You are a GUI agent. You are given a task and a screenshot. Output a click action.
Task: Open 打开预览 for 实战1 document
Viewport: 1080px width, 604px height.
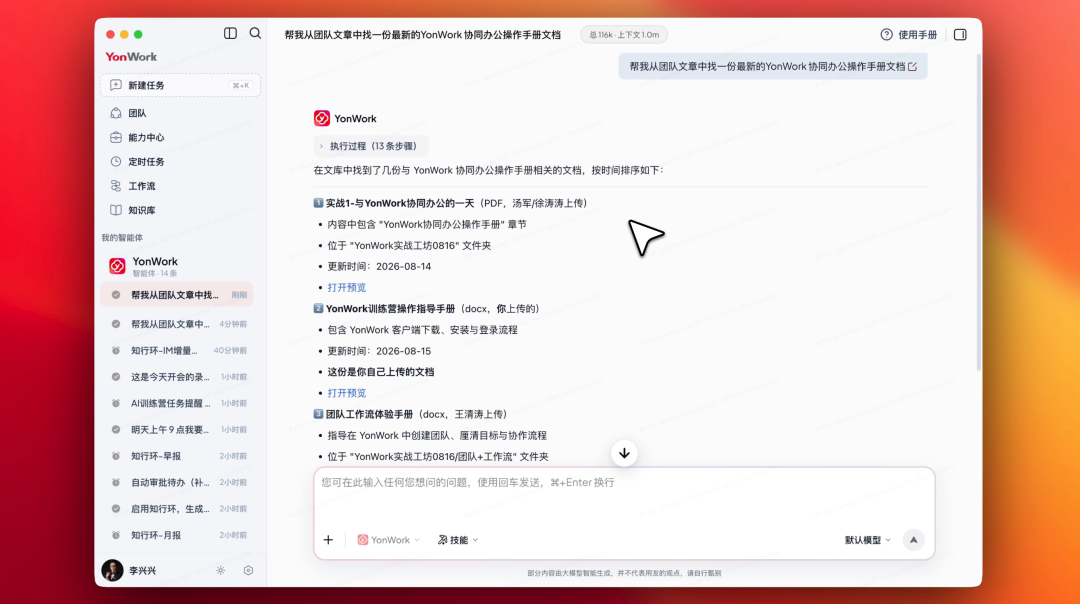(x=346, y=287)
